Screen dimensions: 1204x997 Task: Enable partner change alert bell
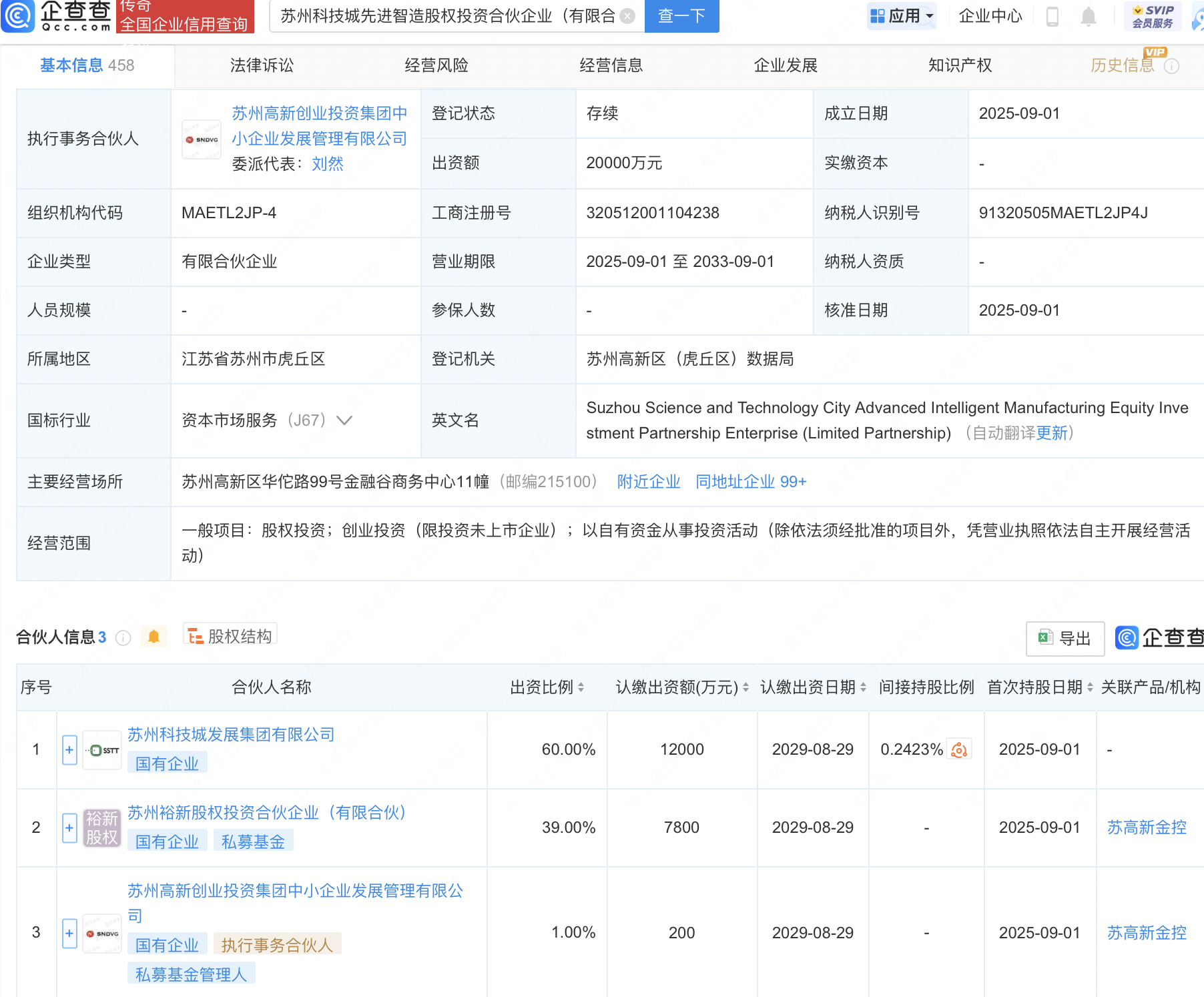154,637
